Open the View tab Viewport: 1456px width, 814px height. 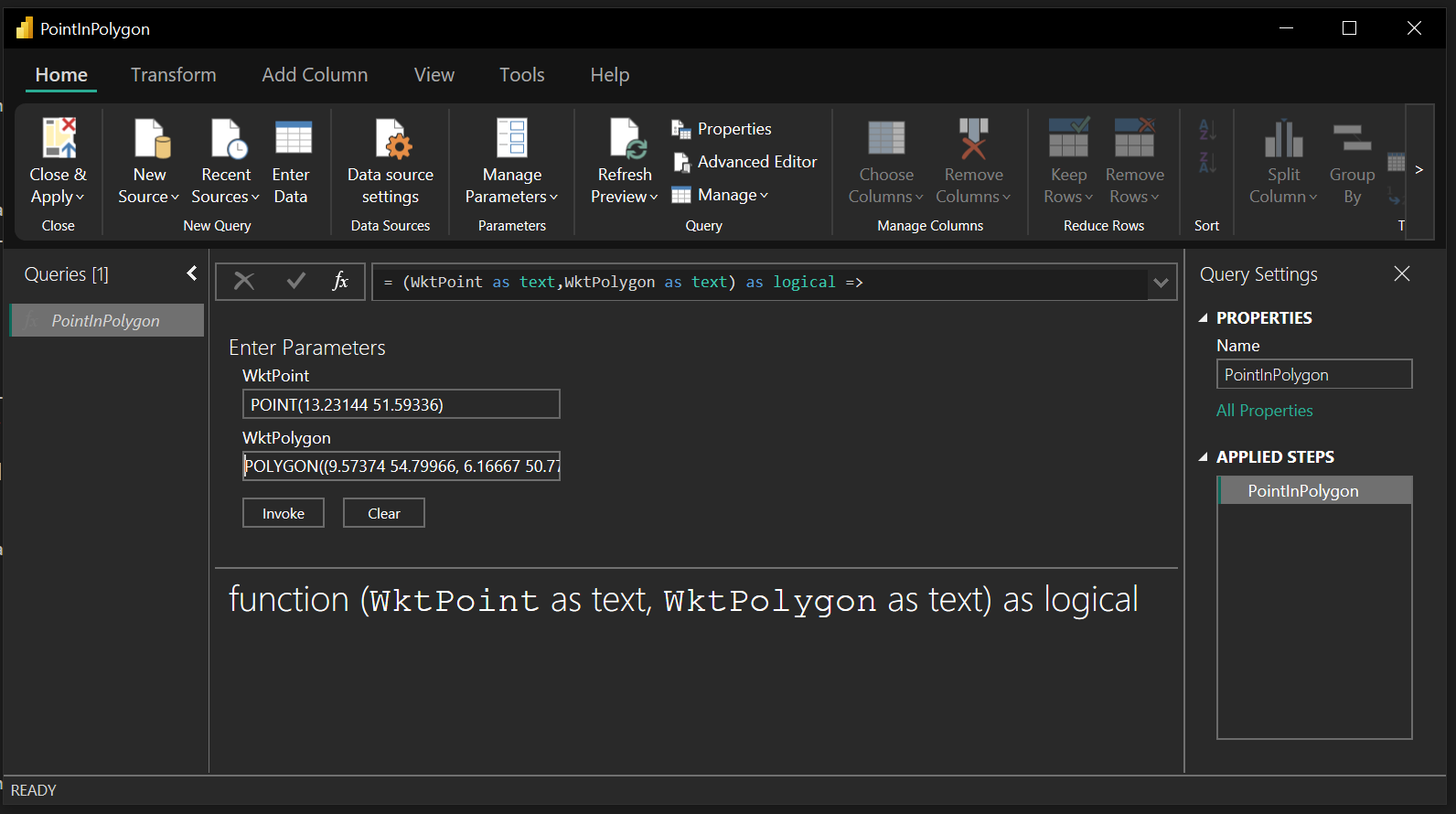click(434, 75)
